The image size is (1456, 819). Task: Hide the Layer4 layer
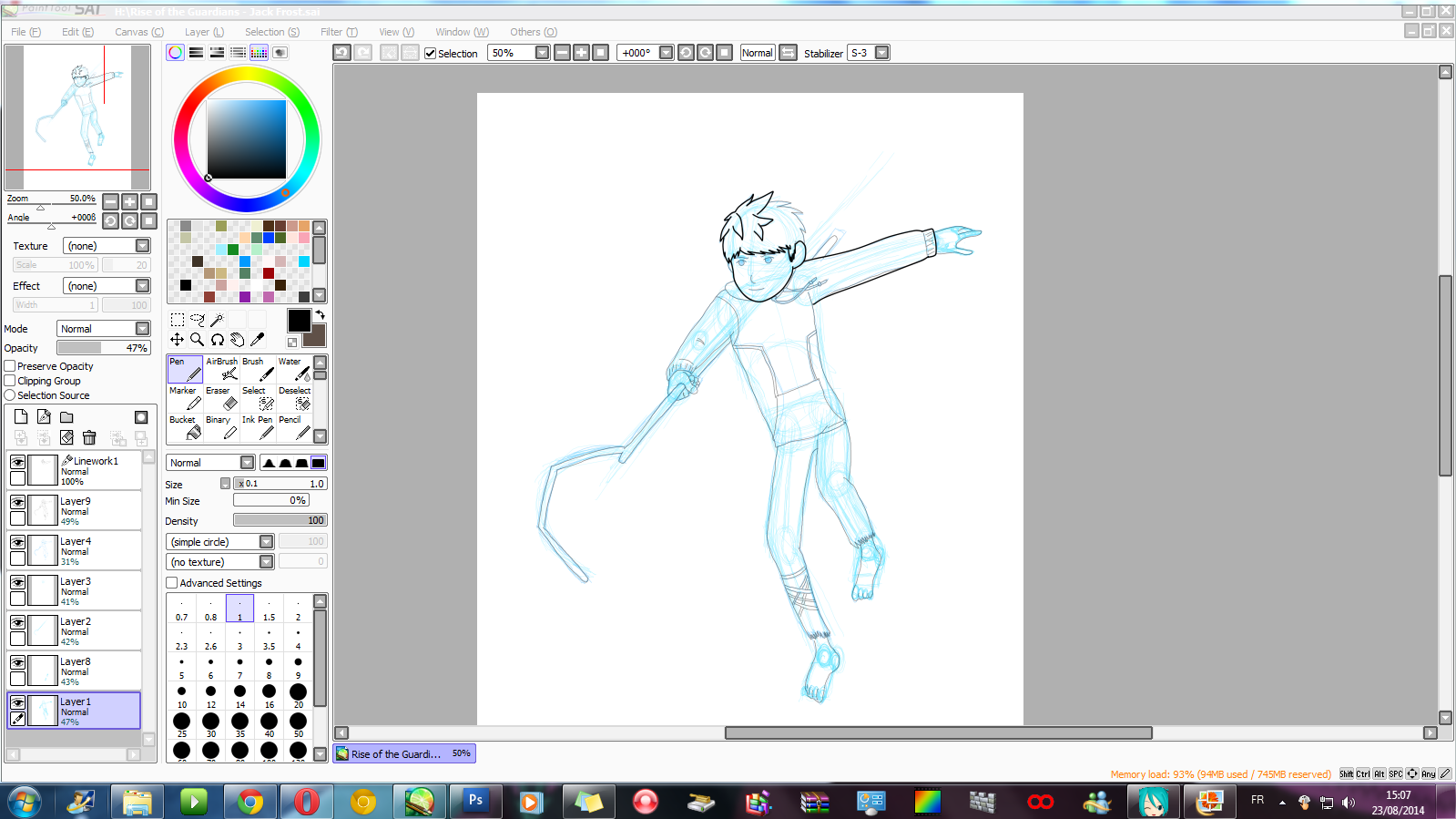pos(17,542)
